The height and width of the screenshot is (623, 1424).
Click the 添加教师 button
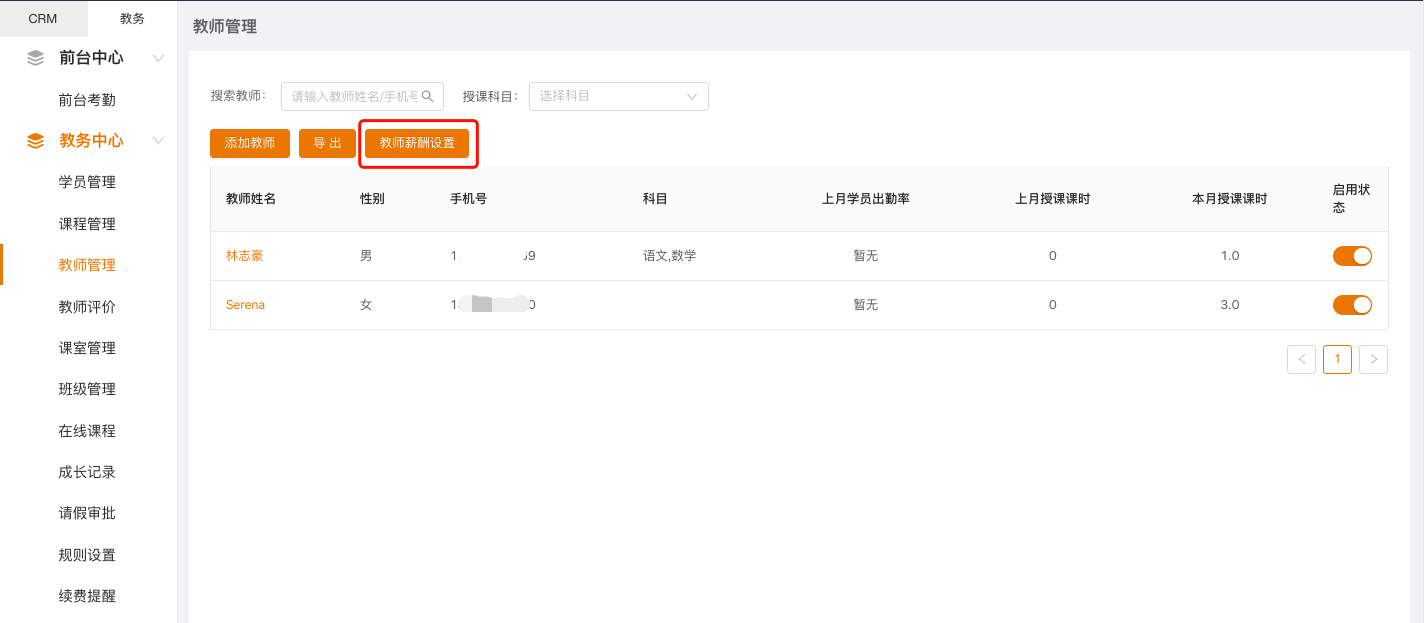coord(250,143)
